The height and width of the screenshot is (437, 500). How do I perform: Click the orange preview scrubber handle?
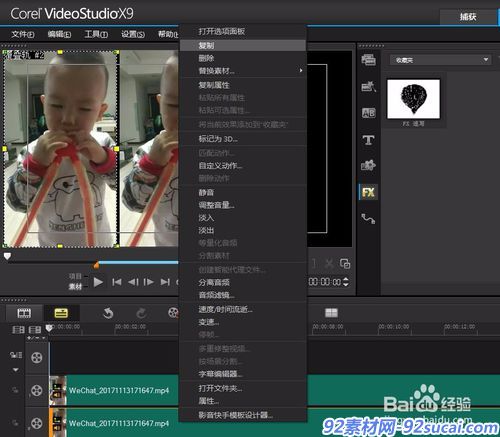tap(96, 265)
